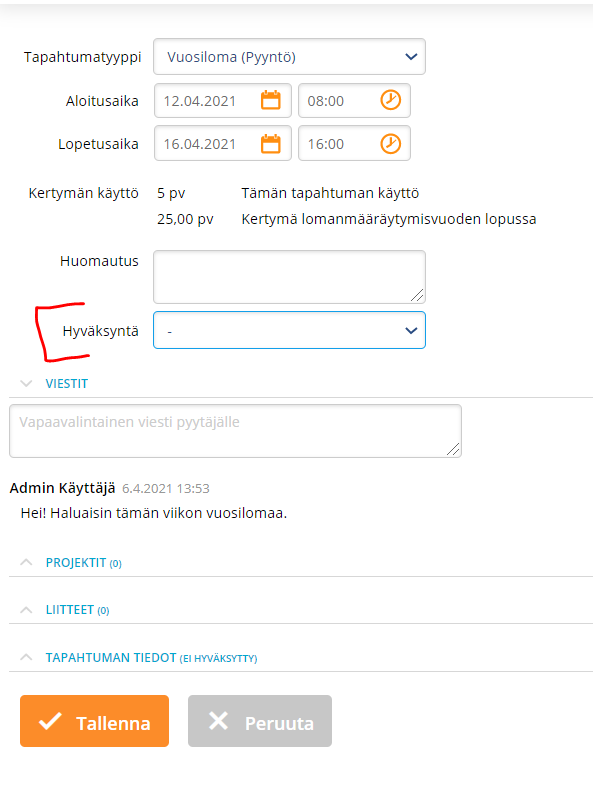Cancel with the Peruuta button
The width and height of the screenshot is (593, 785).
pos(260,721)
